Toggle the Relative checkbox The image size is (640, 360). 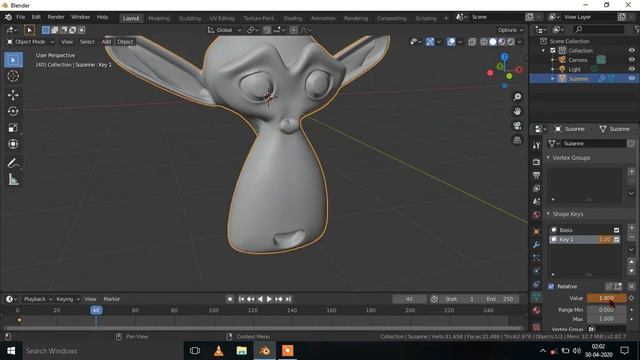[551, 287]
